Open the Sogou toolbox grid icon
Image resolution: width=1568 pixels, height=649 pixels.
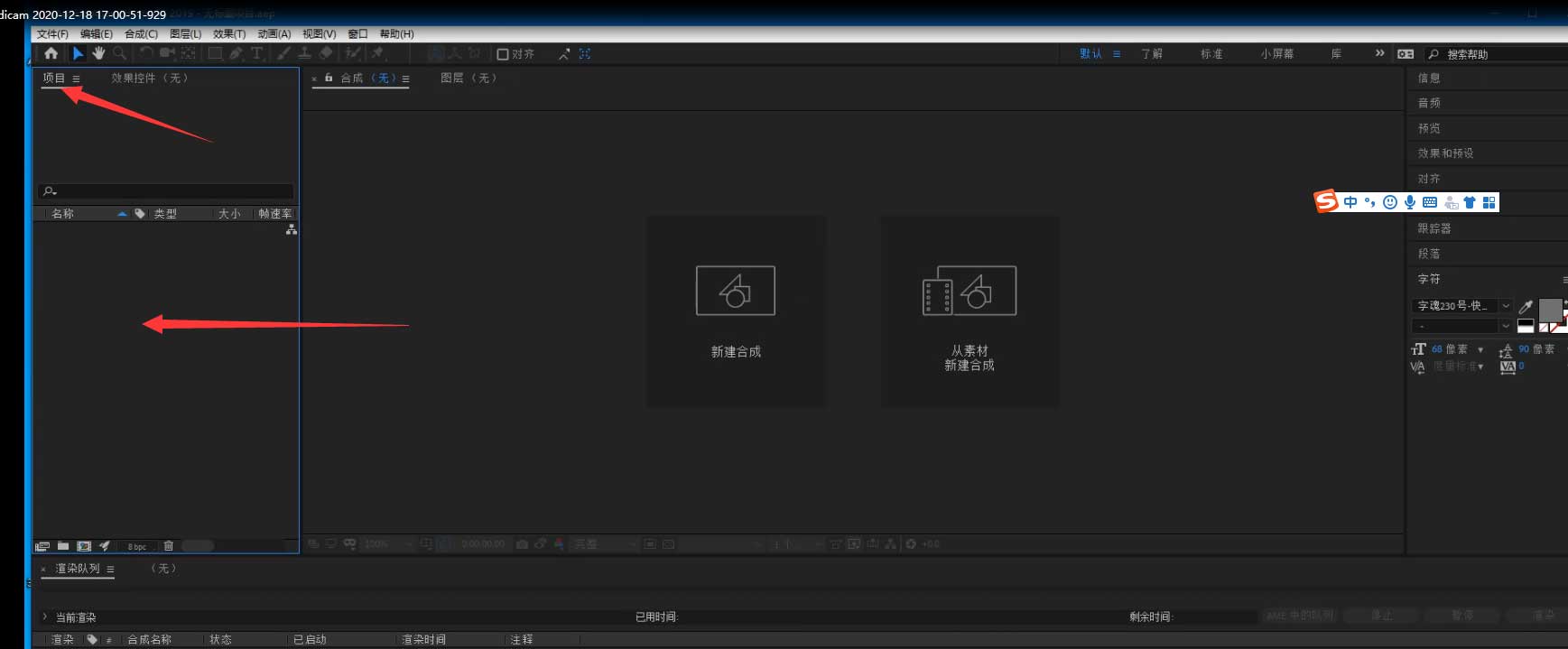1489,202
